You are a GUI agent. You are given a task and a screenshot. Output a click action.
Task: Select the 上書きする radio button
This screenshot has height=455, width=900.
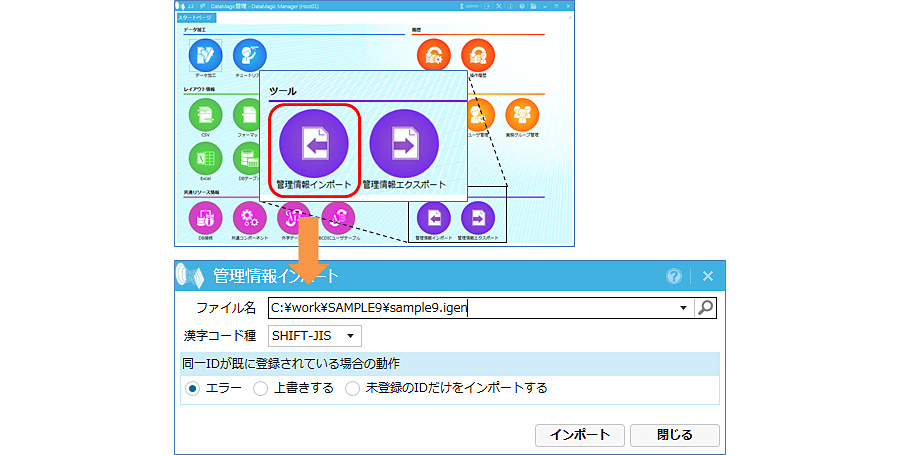[260, 388]
